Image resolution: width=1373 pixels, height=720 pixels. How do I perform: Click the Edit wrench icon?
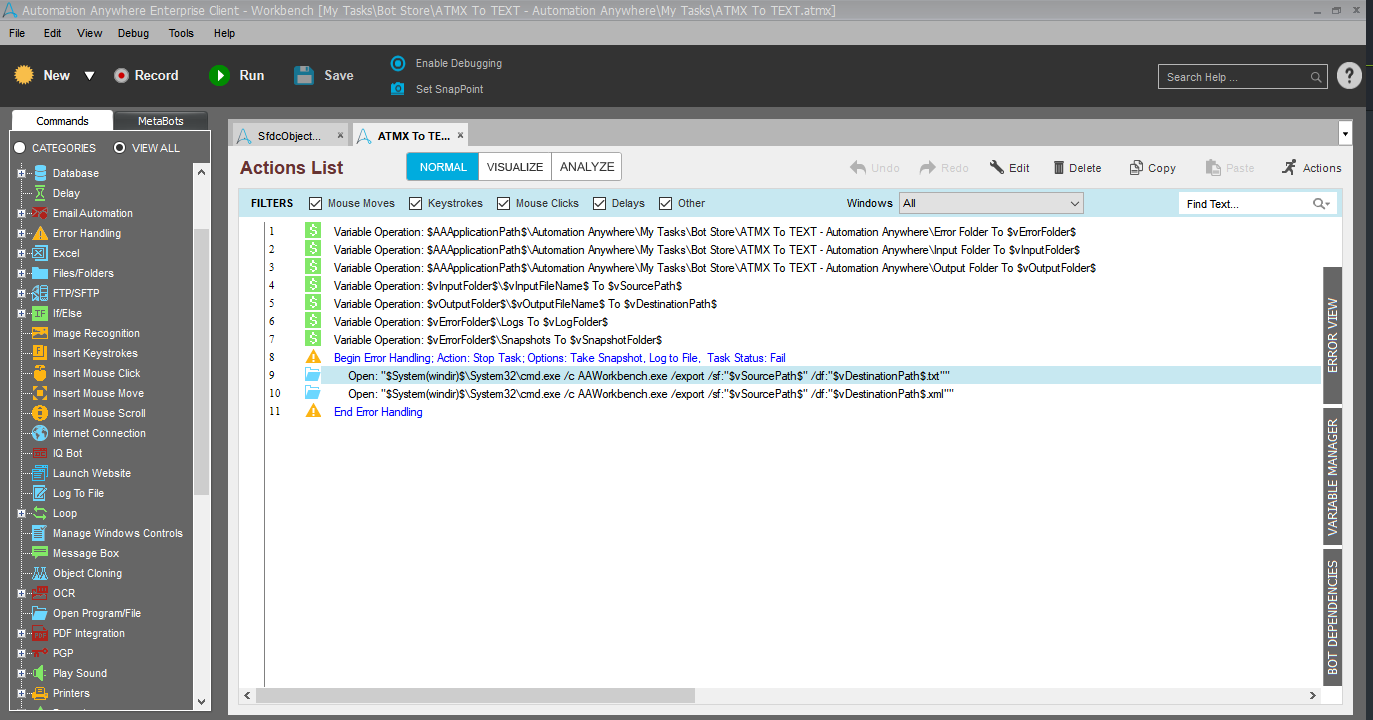(x=997, y=168)
